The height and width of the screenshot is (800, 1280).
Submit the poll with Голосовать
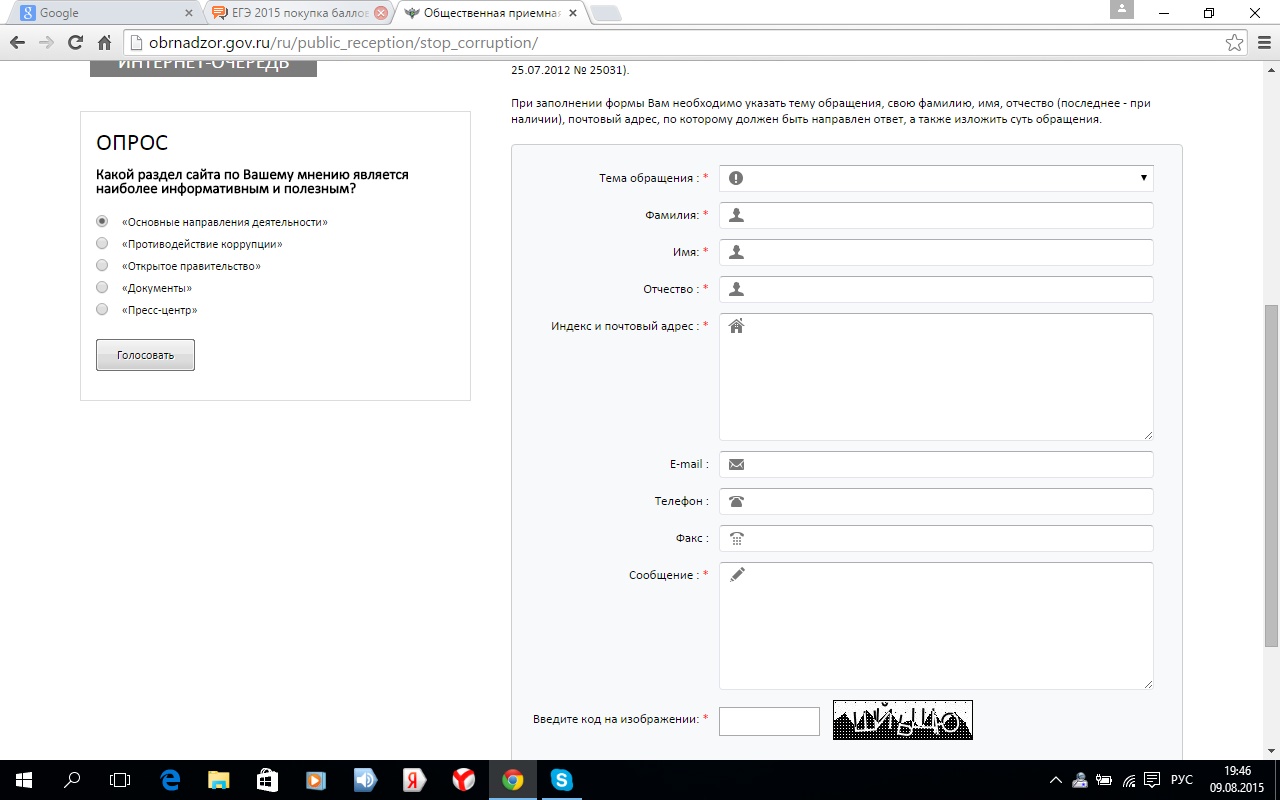tap(145, 355)
